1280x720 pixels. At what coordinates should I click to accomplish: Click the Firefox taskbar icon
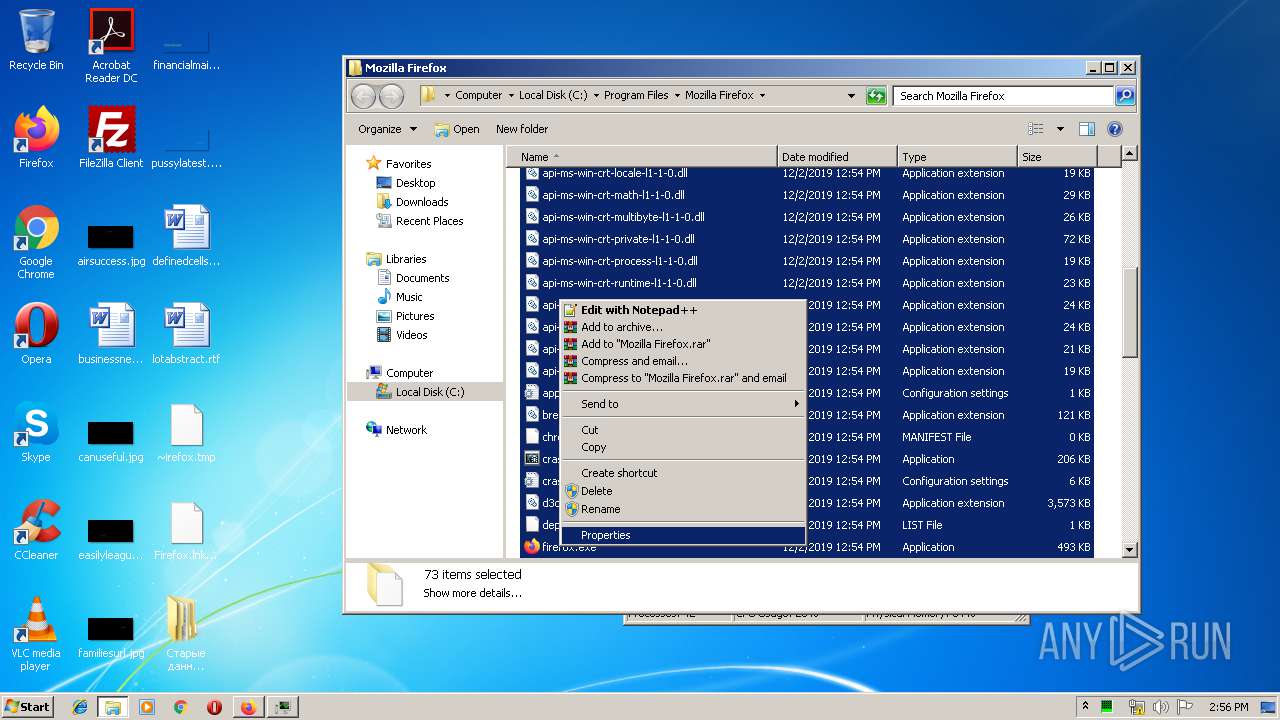248,707
